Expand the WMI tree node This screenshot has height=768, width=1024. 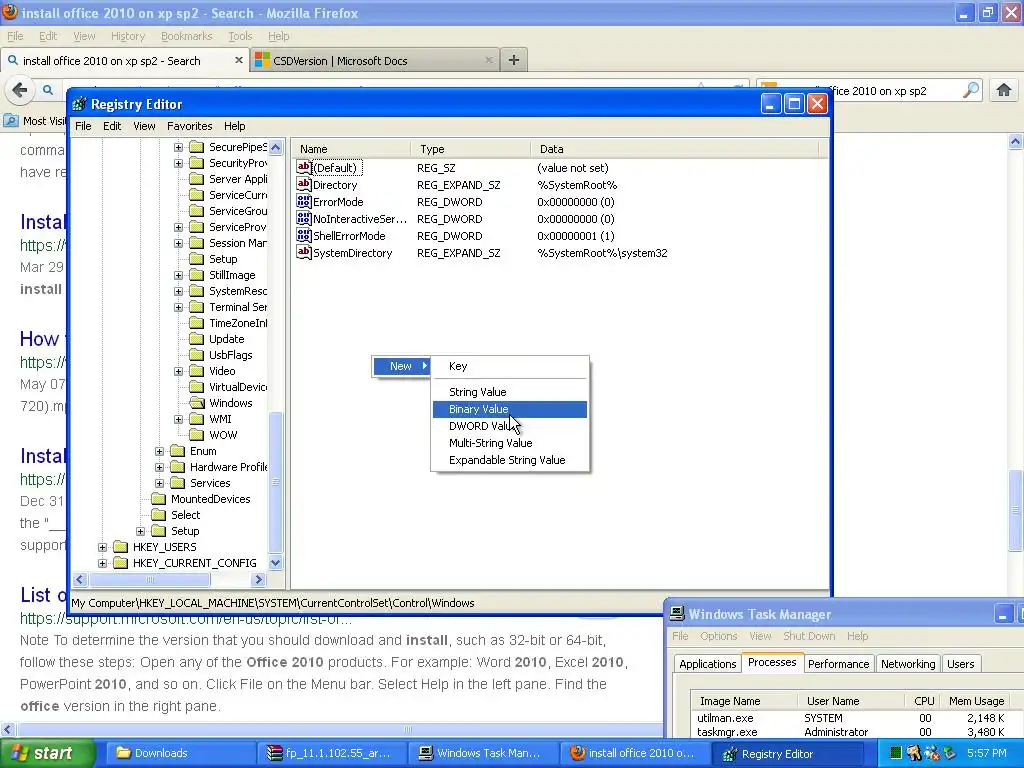tap(178, 419)
